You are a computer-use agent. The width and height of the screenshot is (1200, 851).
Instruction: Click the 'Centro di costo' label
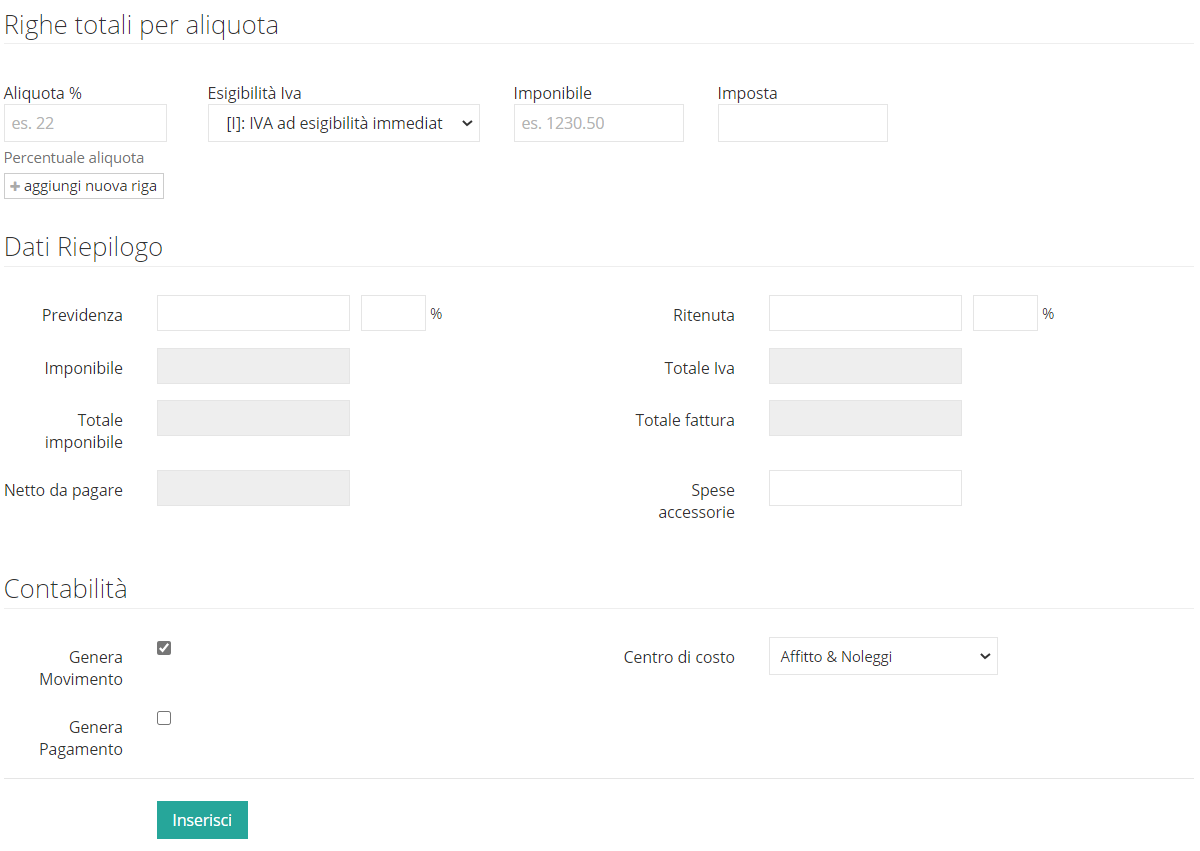click(679, 657)
